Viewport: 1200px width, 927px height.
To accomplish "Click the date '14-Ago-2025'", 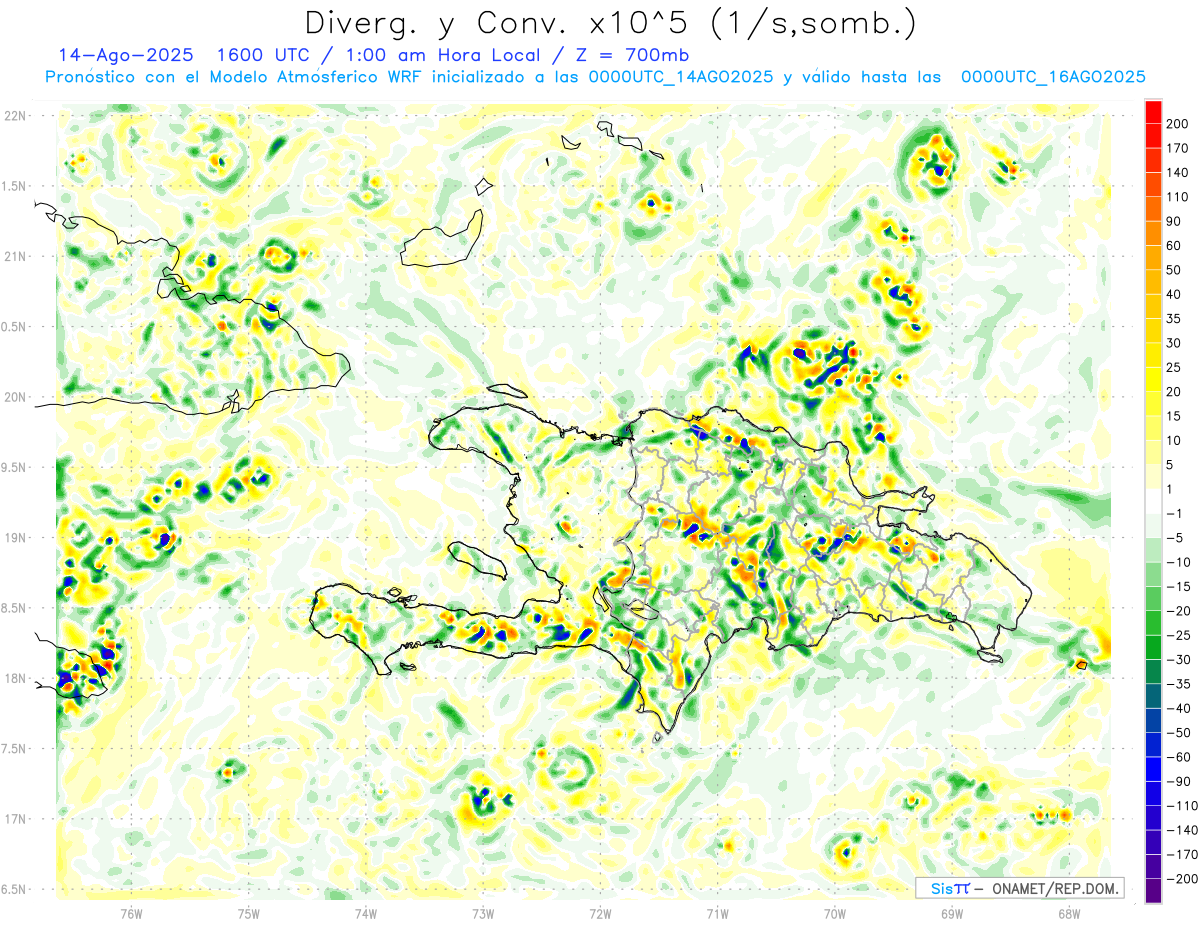I will click(x=128, y=54).
